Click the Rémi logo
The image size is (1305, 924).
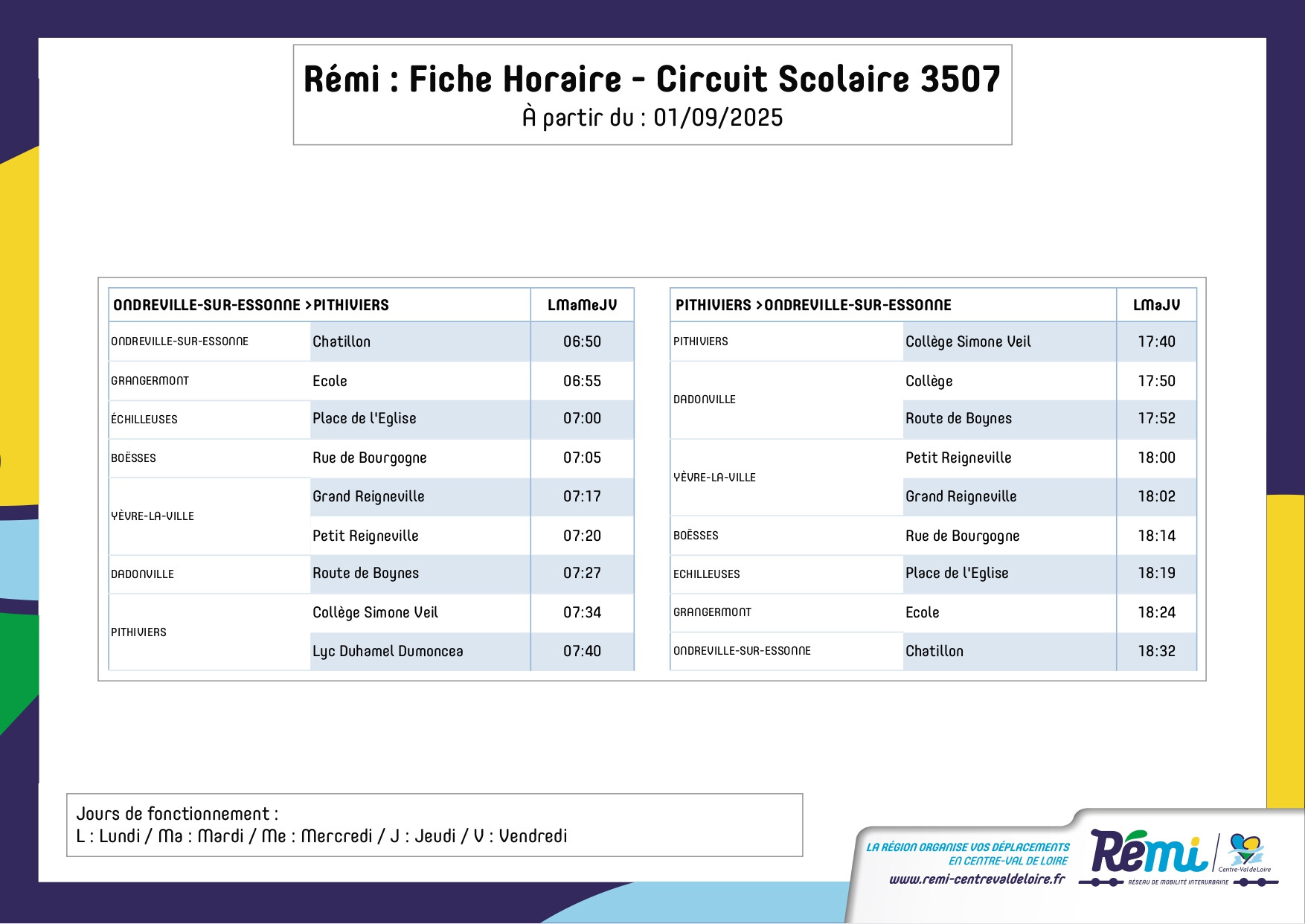click(x=1149, y=852)
